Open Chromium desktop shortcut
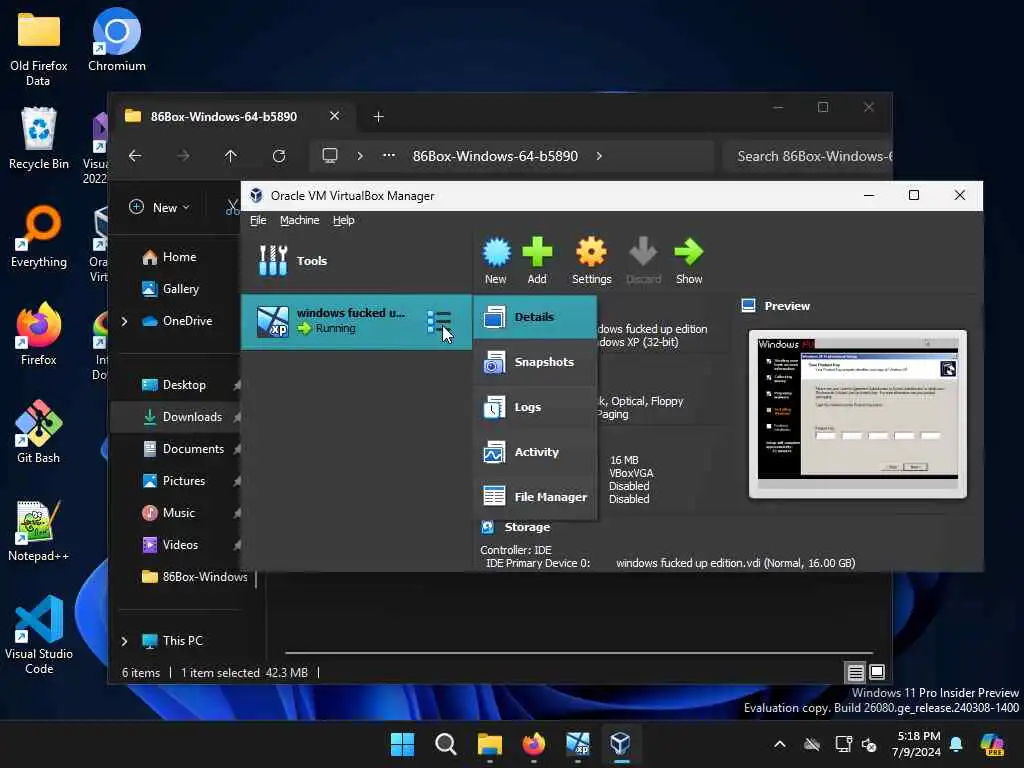 (117, 40)
